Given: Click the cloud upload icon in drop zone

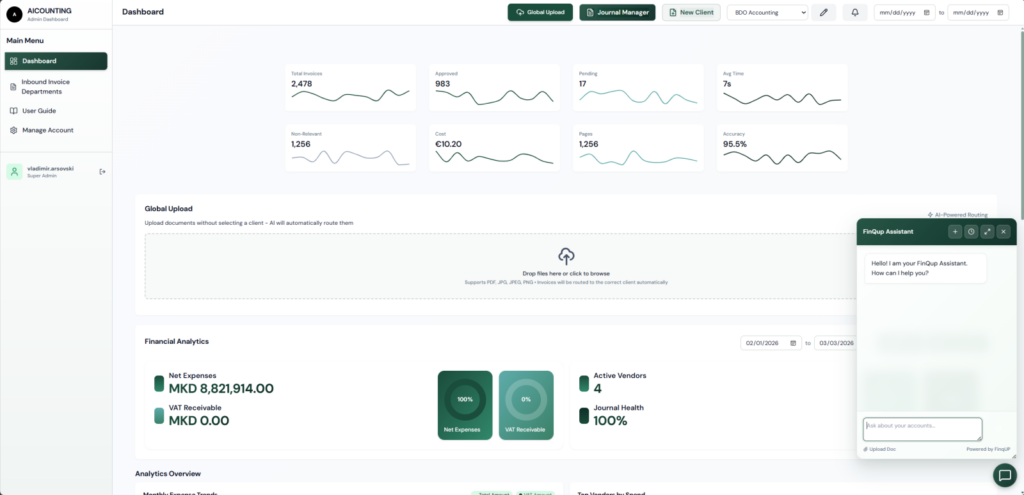Looking at the screenshot, I should tap(566, 256).
